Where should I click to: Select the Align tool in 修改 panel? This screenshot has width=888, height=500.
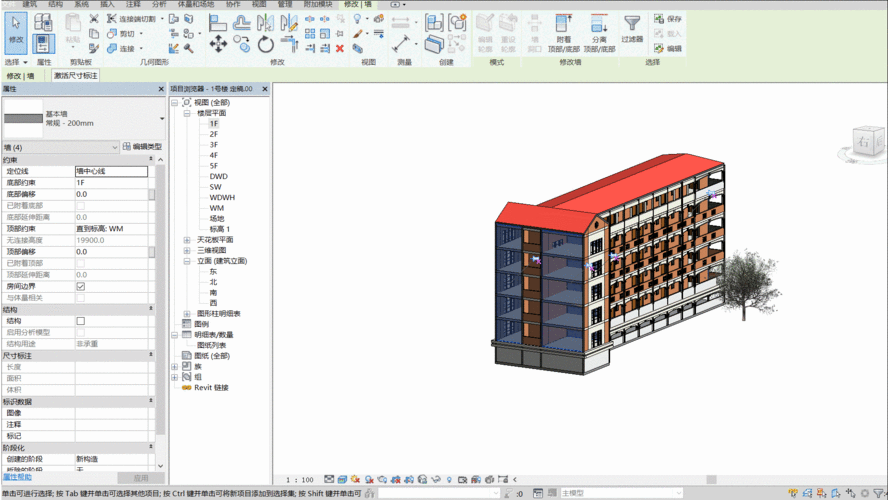pos(217,23)
